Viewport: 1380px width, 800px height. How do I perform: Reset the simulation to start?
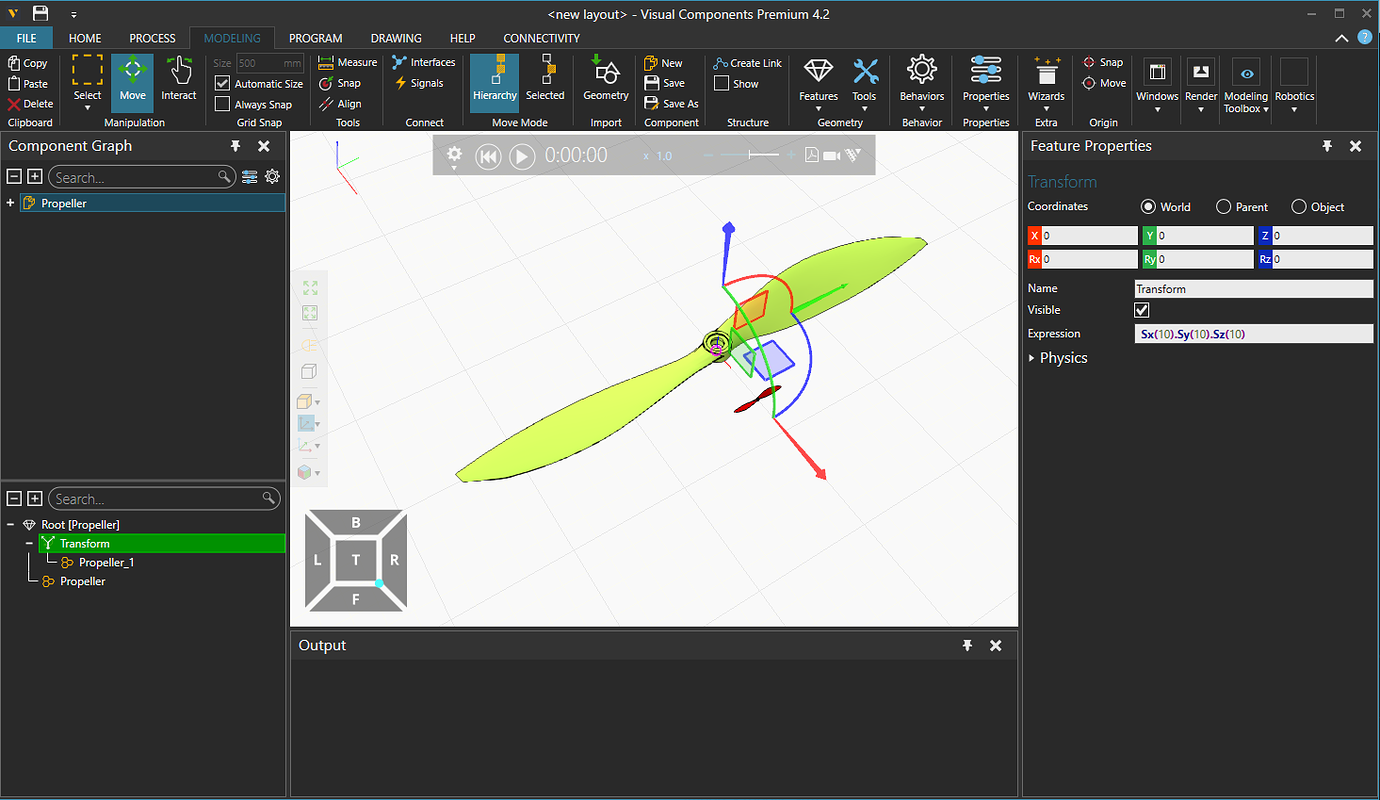487,156
